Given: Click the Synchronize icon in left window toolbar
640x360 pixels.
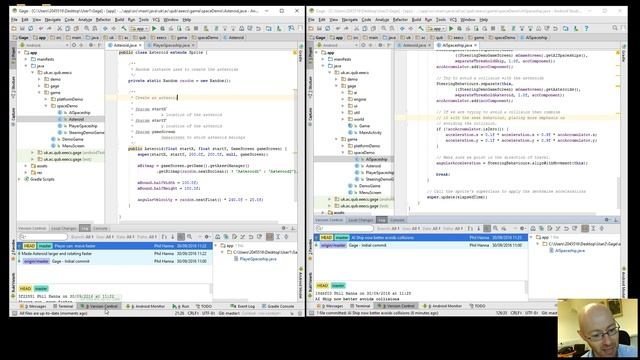Looking at the screenshot, I should tap(31, 29).
